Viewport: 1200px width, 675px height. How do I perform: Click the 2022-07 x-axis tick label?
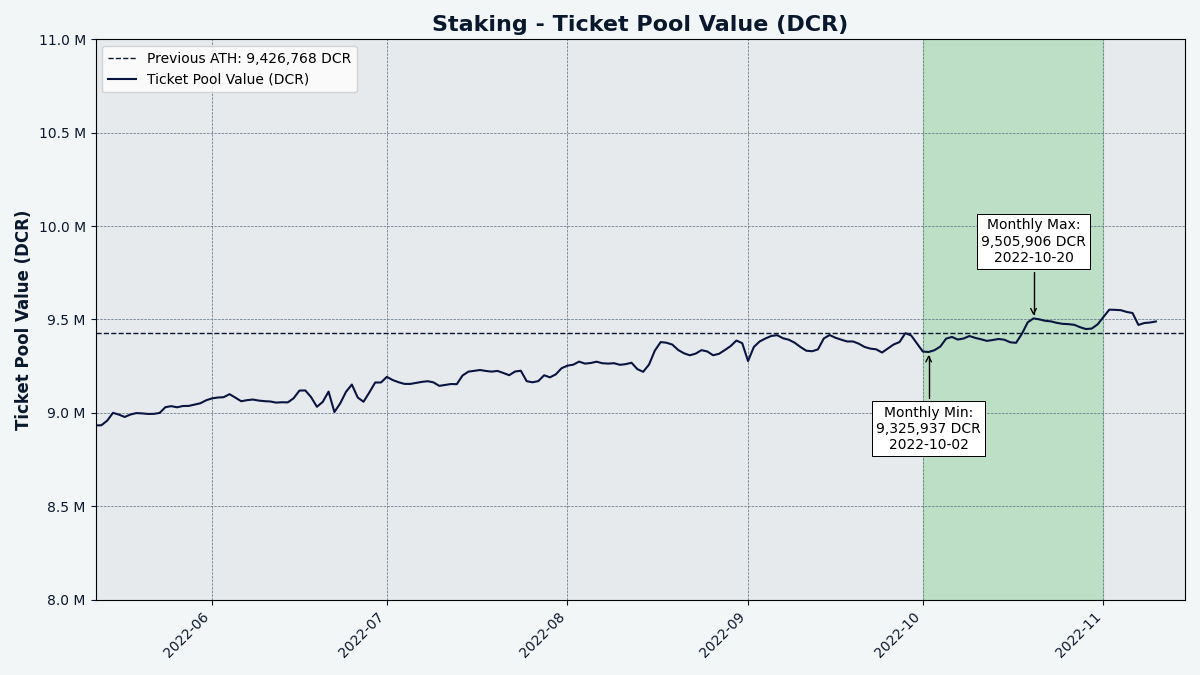(x=362, y=634)
